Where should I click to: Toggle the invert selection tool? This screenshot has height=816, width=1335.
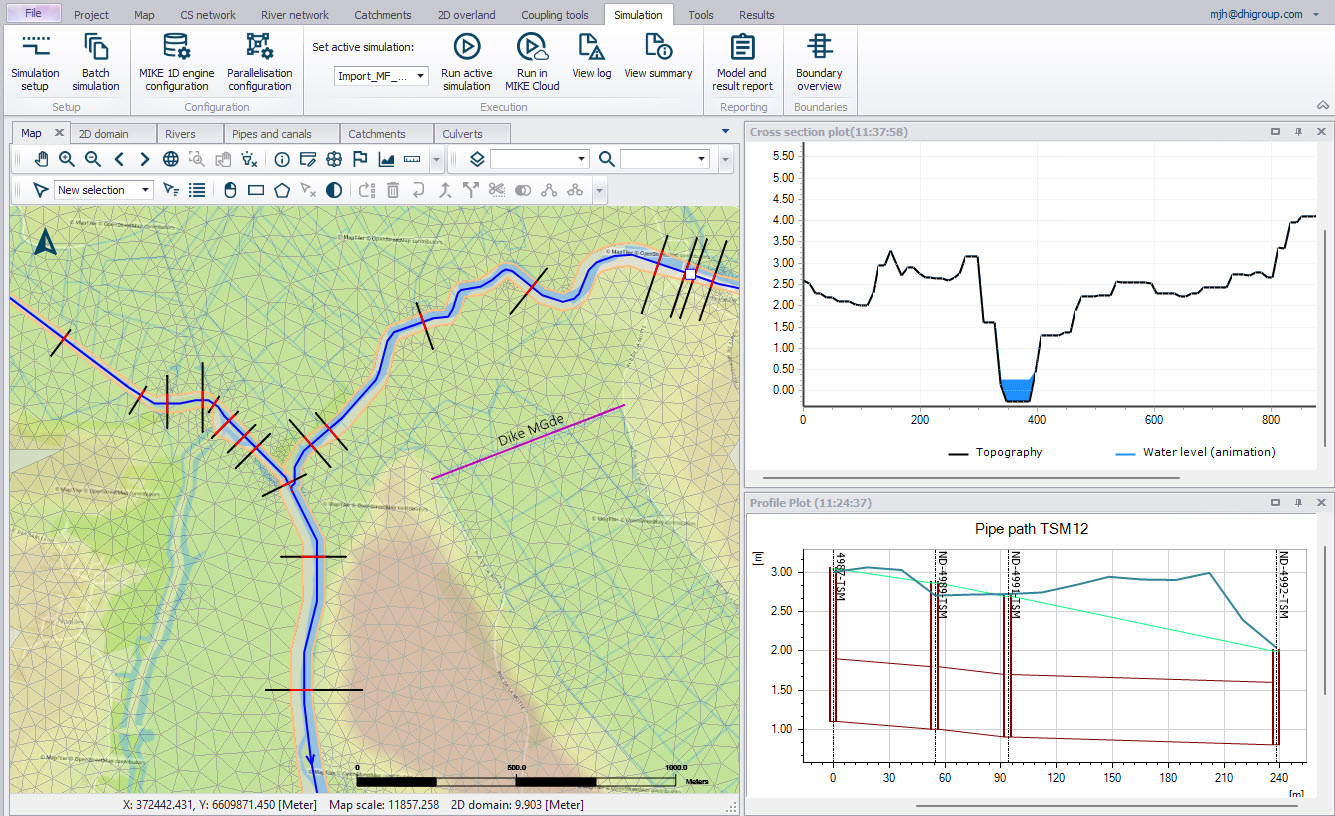click(334, 189)
